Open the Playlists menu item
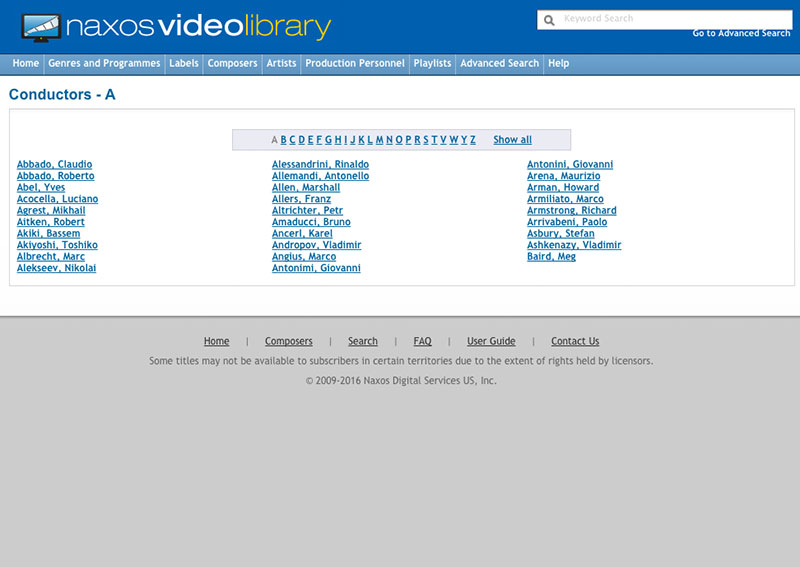 [x=432, y=63]
